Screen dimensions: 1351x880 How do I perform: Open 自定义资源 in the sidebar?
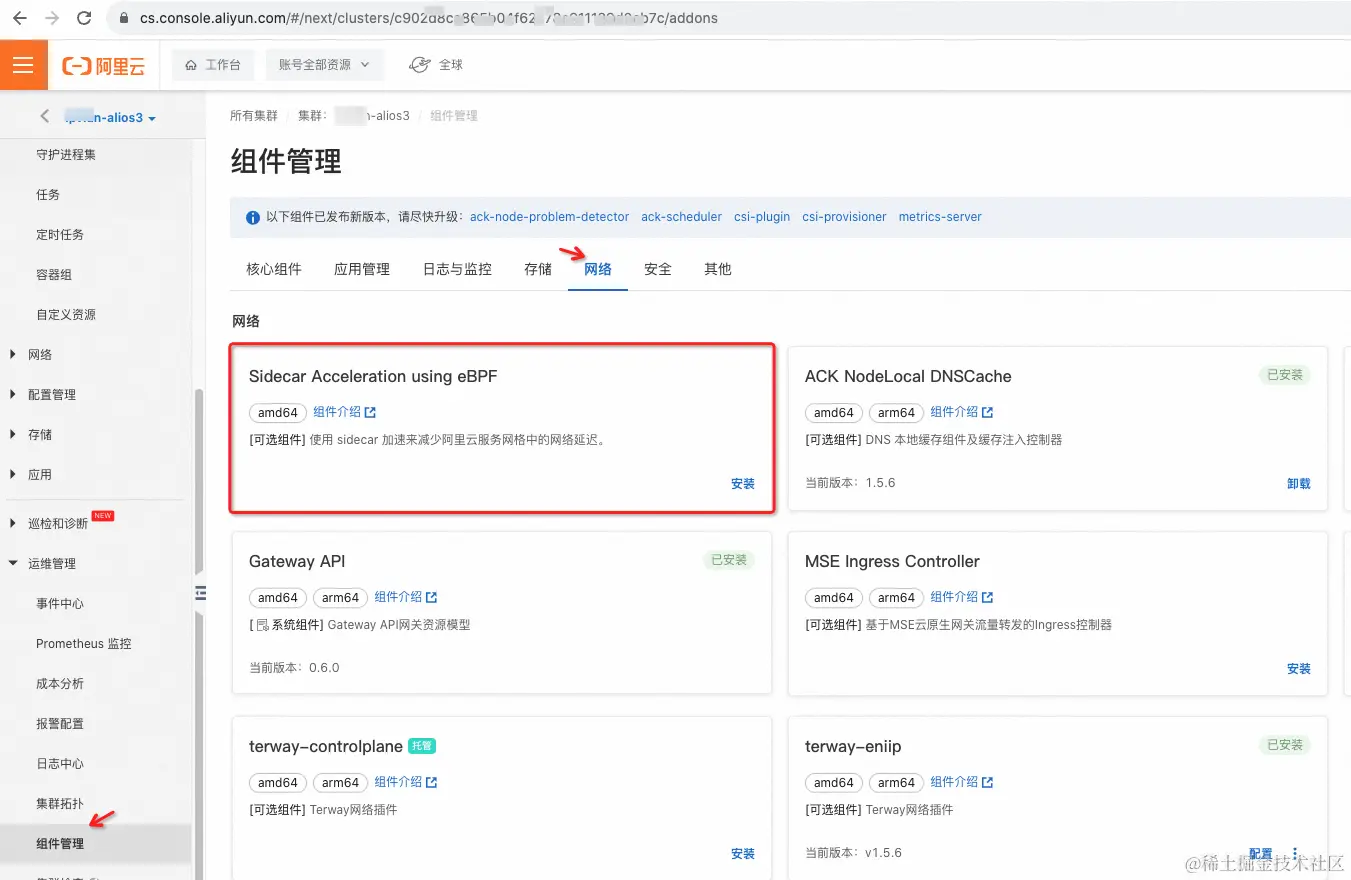[x=66, y=315]
